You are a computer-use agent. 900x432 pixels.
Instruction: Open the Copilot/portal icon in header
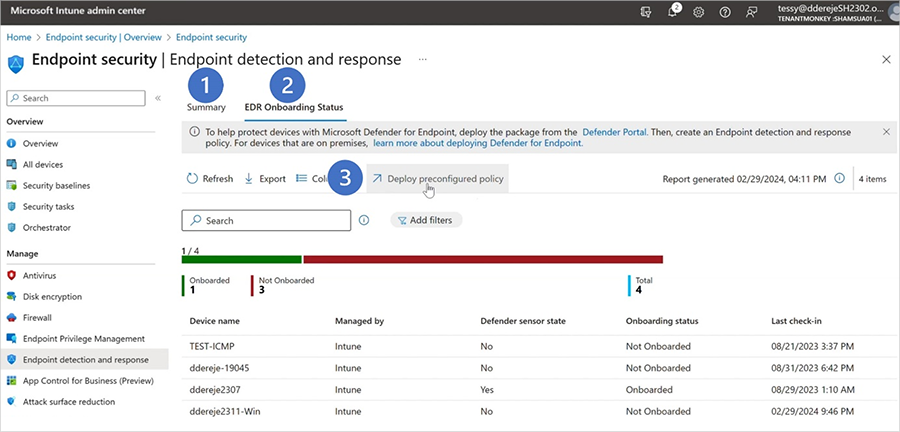646,12
